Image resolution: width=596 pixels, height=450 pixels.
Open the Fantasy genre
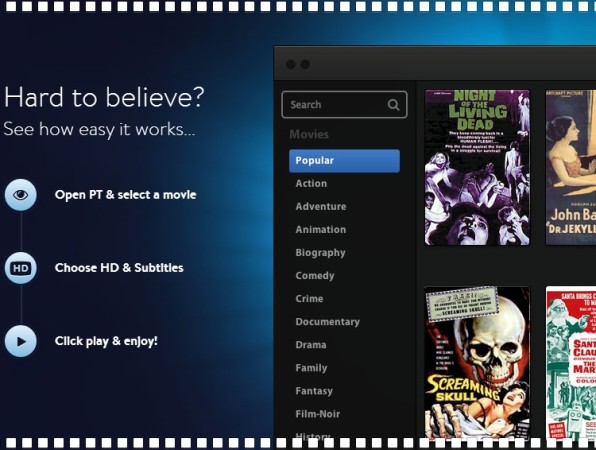click(314, 391)
